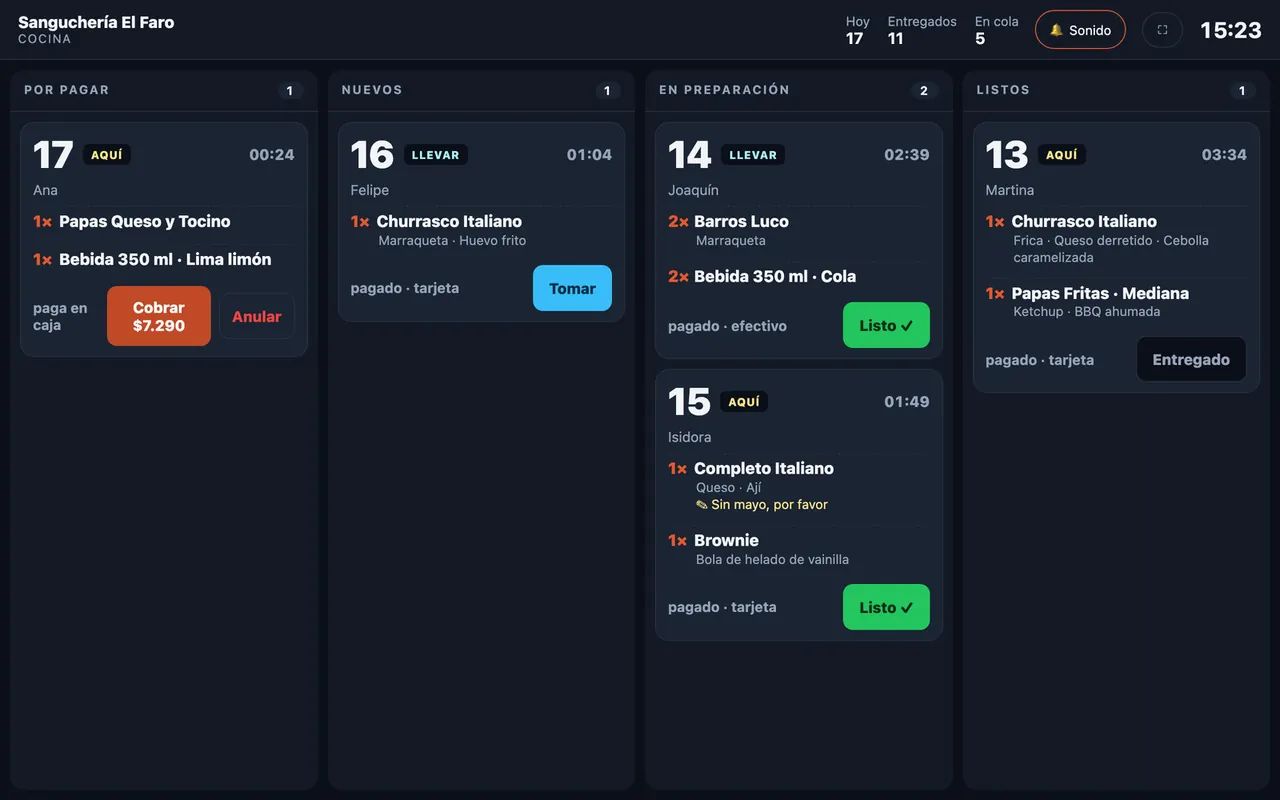Image resolution: width=1280 pixels, height=800 pixels.
Task: Mark order 14 as Listo
Action: coord(886,325)
